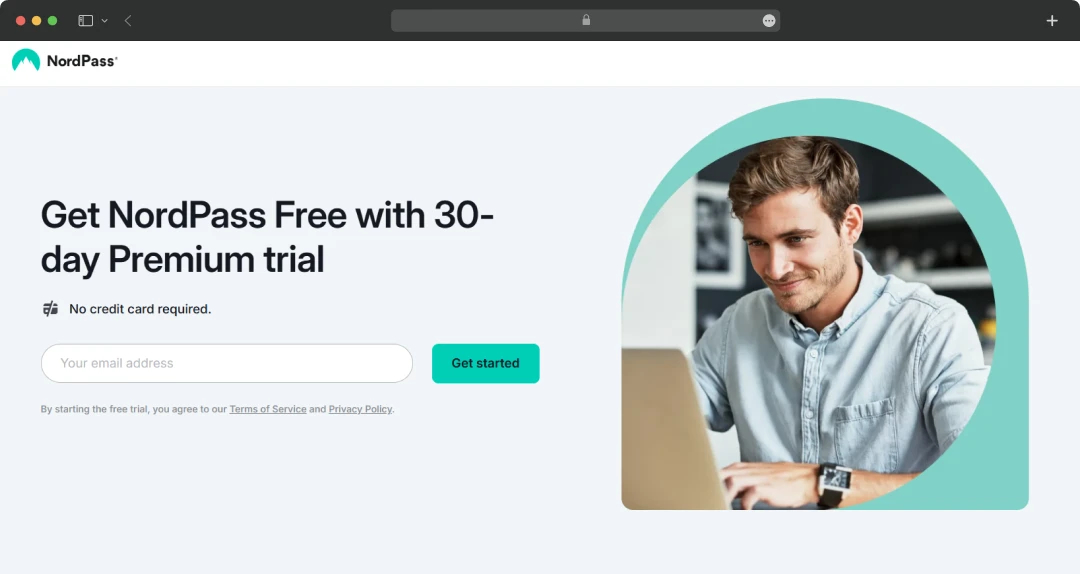Expand the sidebar options chevron dropdown
This screenshot has height=574, width=1080.
click(x=105, y=21)
